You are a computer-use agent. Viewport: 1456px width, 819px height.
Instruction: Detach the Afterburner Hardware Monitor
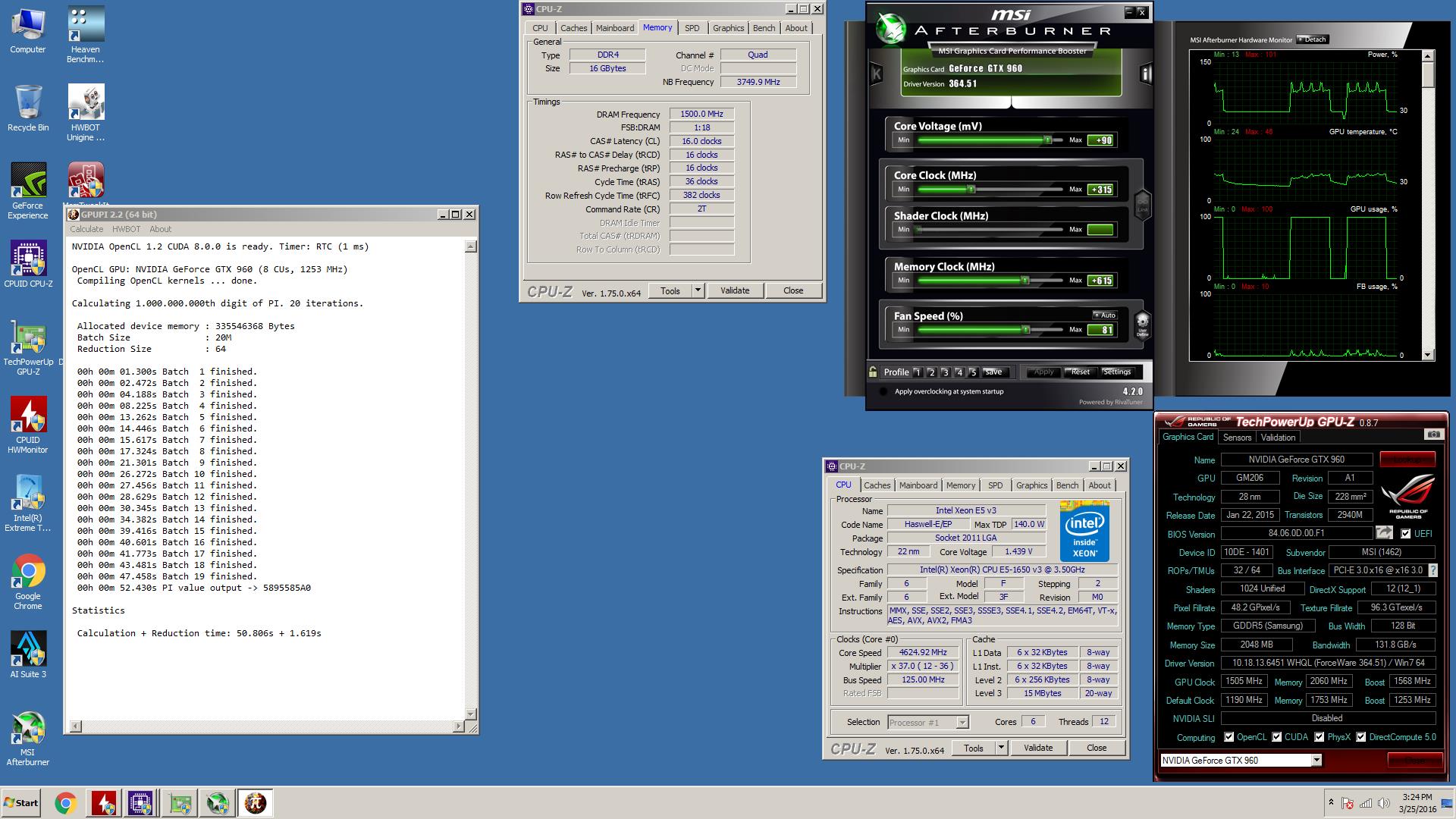[x=1313, y=39]
